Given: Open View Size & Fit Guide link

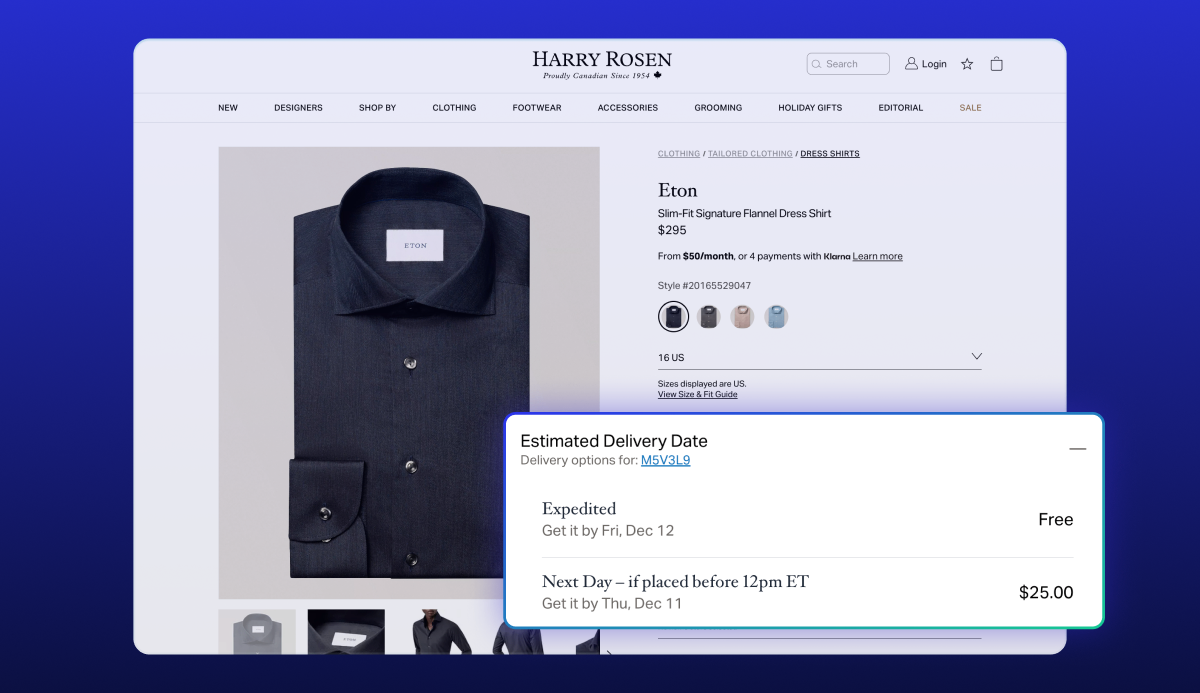Looking at the screenshot, I should coord(697,395).
